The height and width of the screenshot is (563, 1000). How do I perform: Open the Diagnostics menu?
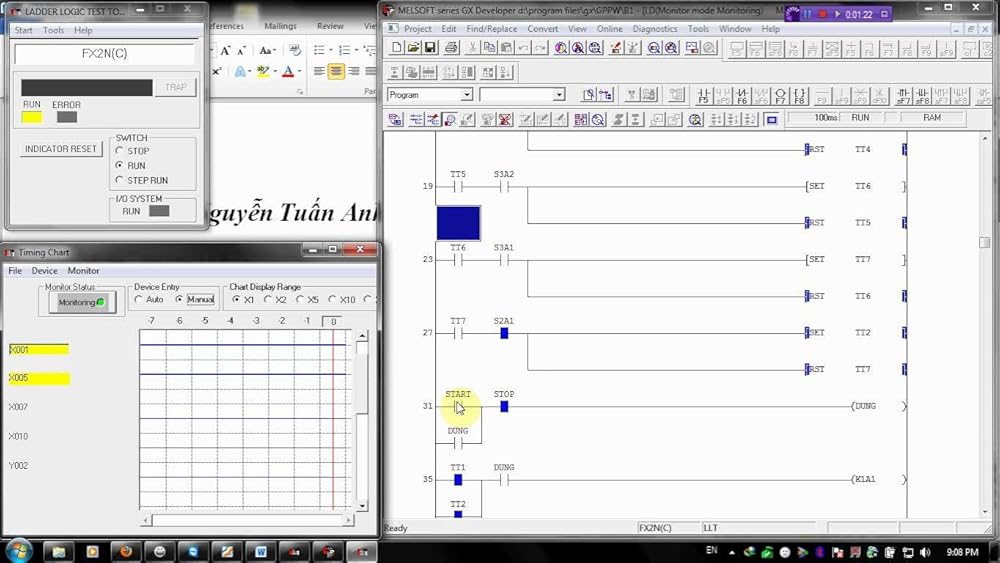pos(655,29)
